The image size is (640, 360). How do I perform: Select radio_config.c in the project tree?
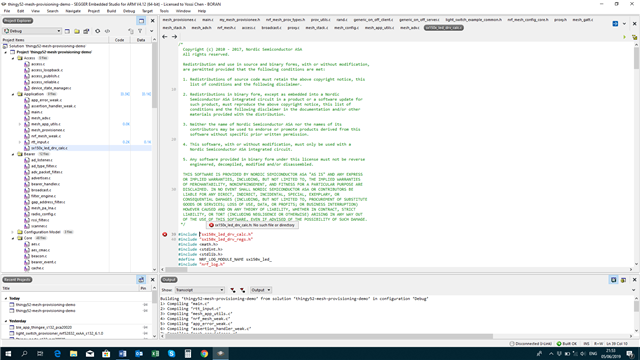tap(43, 214)
